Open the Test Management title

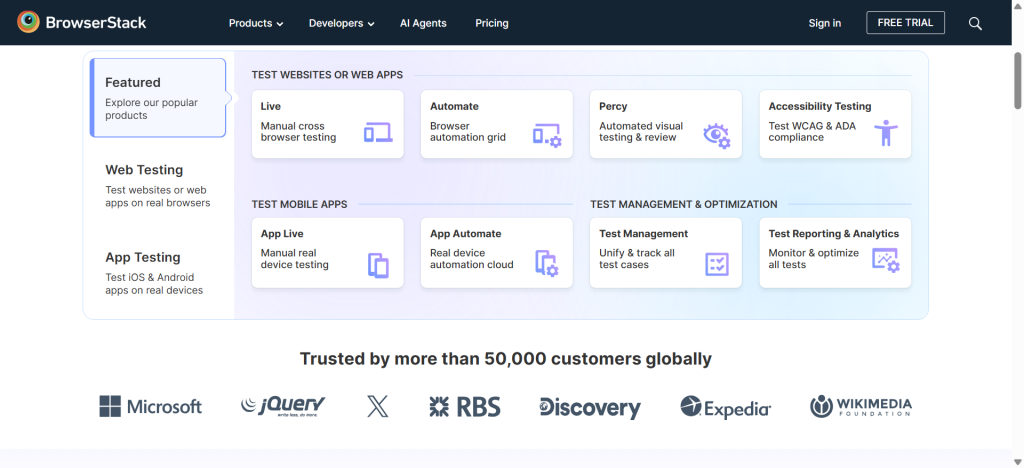coord(643,234)
